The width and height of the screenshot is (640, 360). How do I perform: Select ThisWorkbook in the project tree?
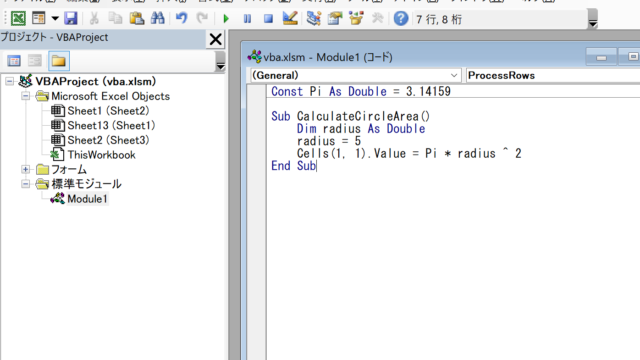[101, 155]
